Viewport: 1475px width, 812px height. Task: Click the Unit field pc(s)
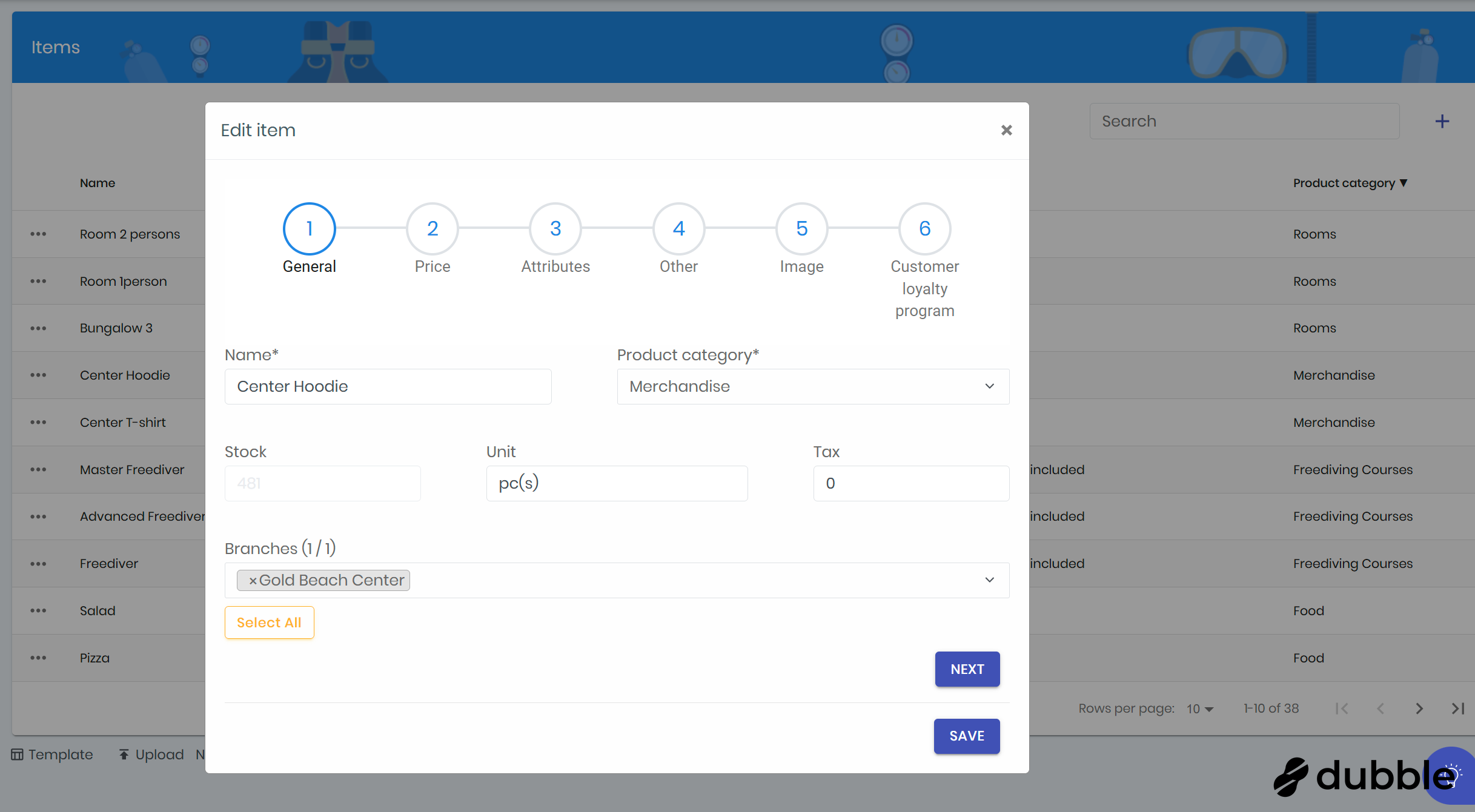(617, 483)
